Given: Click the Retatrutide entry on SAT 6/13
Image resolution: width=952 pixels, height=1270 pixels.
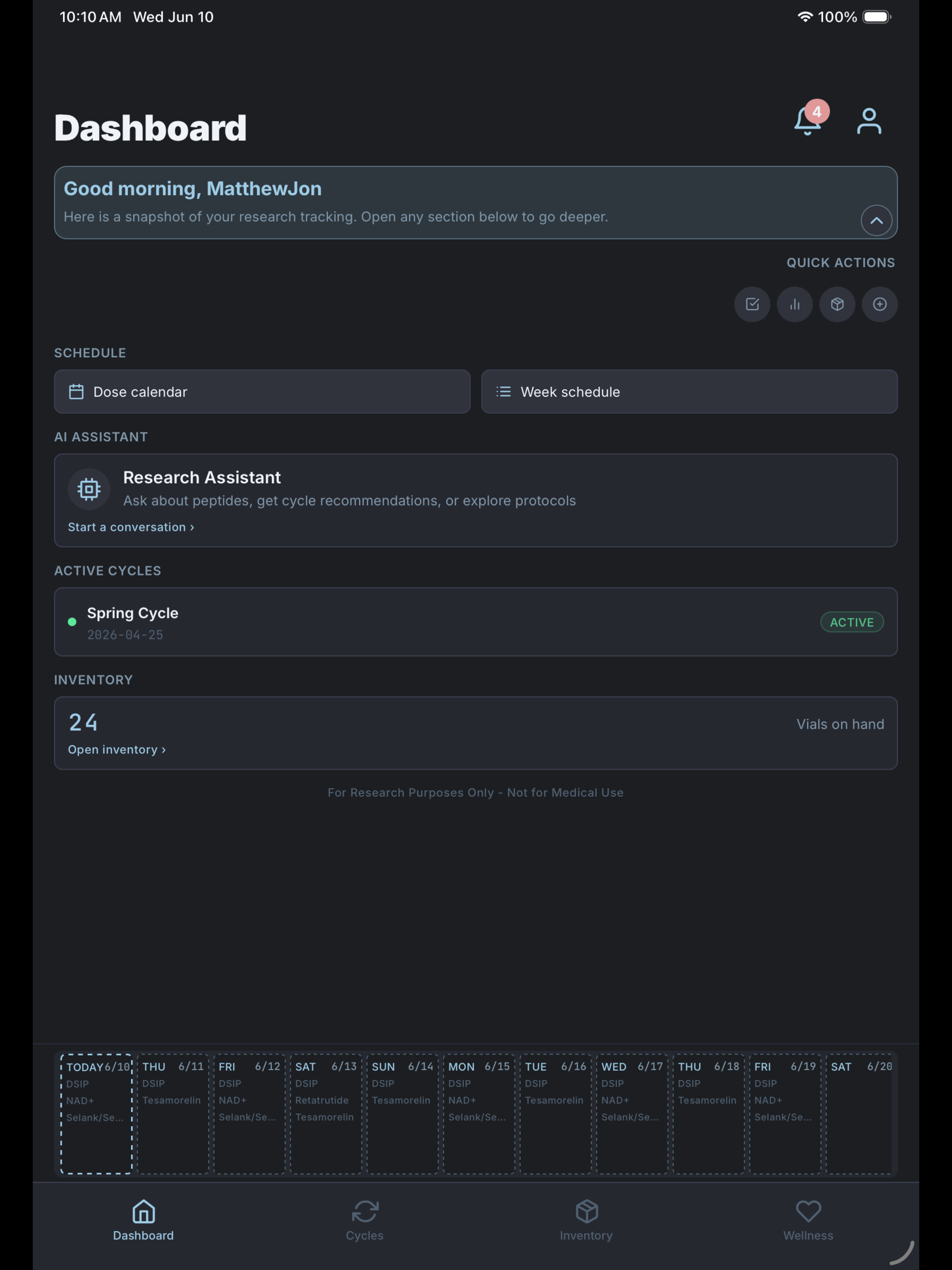Looking at the screenshot, I should point(322,1100).
